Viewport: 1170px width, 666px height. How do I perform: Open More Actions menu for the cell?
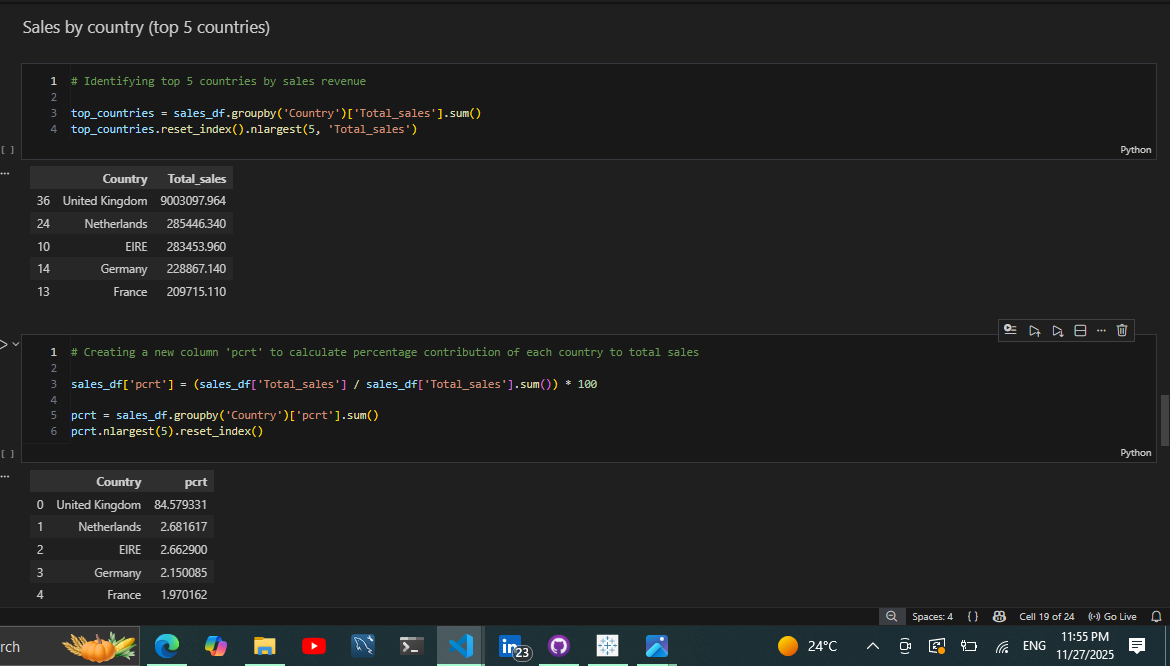pos(1101,330)
